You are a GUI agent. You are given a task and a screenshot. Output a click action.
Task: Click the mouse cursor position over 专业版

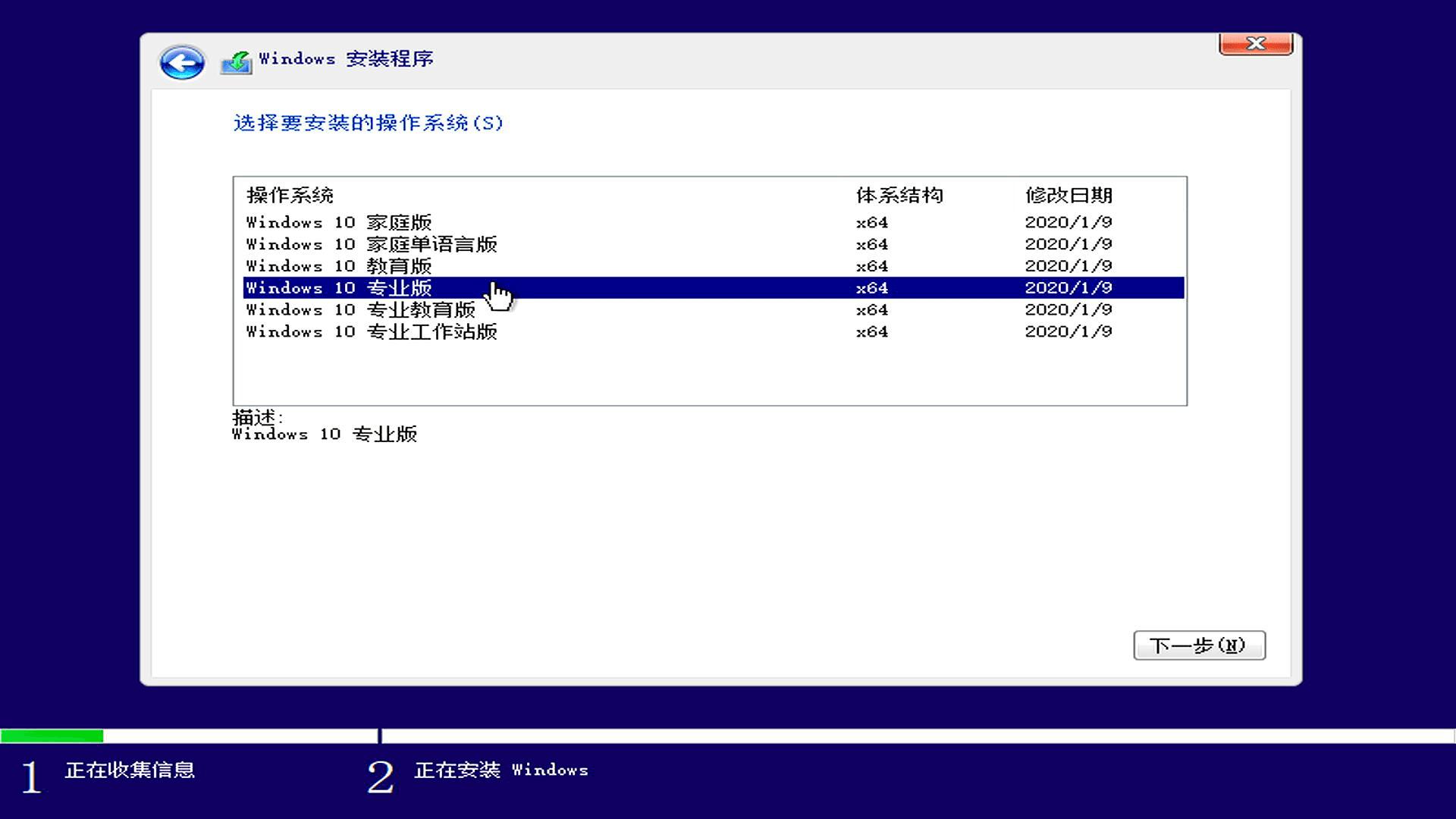(501, 292)
